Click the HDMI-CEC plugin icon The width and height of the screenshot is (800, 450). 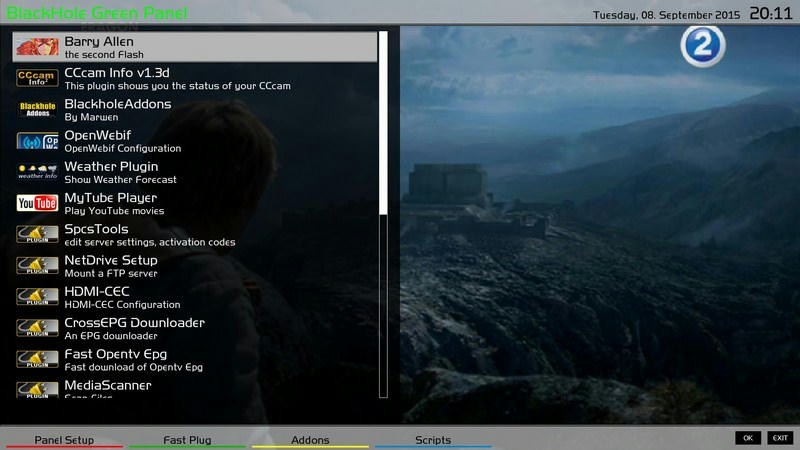37,297
